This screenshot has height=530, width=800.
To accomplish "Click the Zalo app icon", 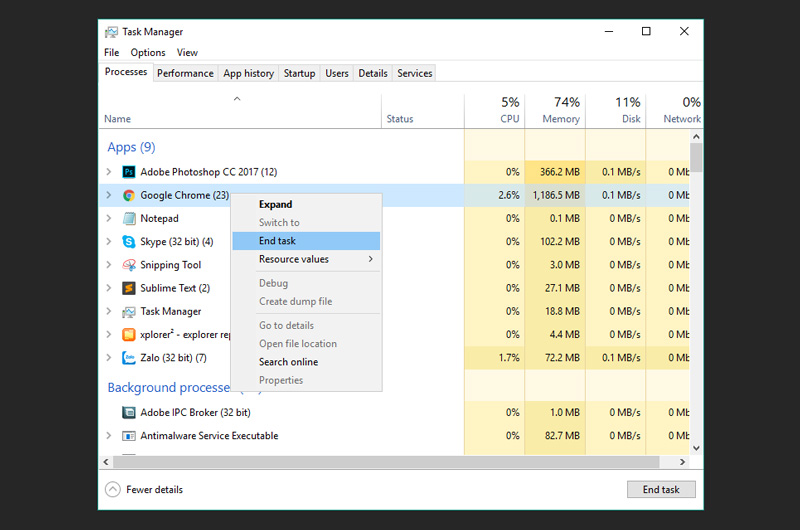I will (129, 358).
